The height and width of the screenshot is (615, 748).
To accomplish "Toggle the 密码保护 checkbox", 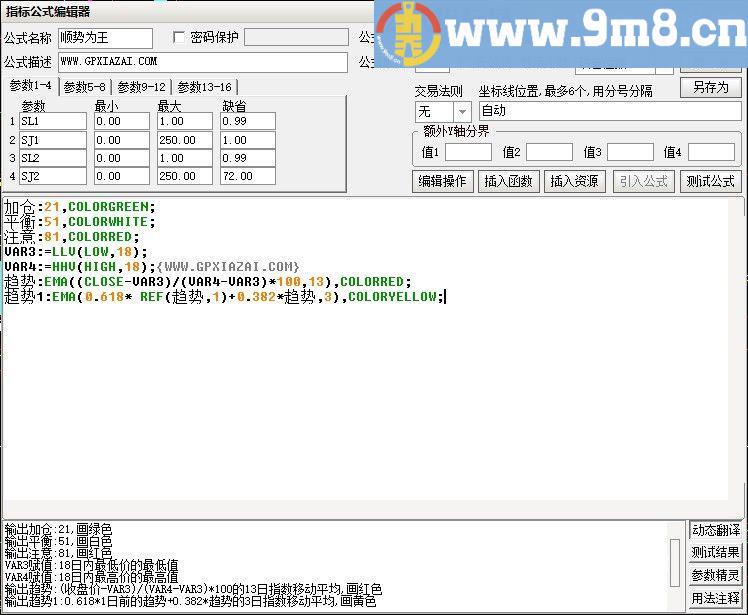I will click(179, 37).
